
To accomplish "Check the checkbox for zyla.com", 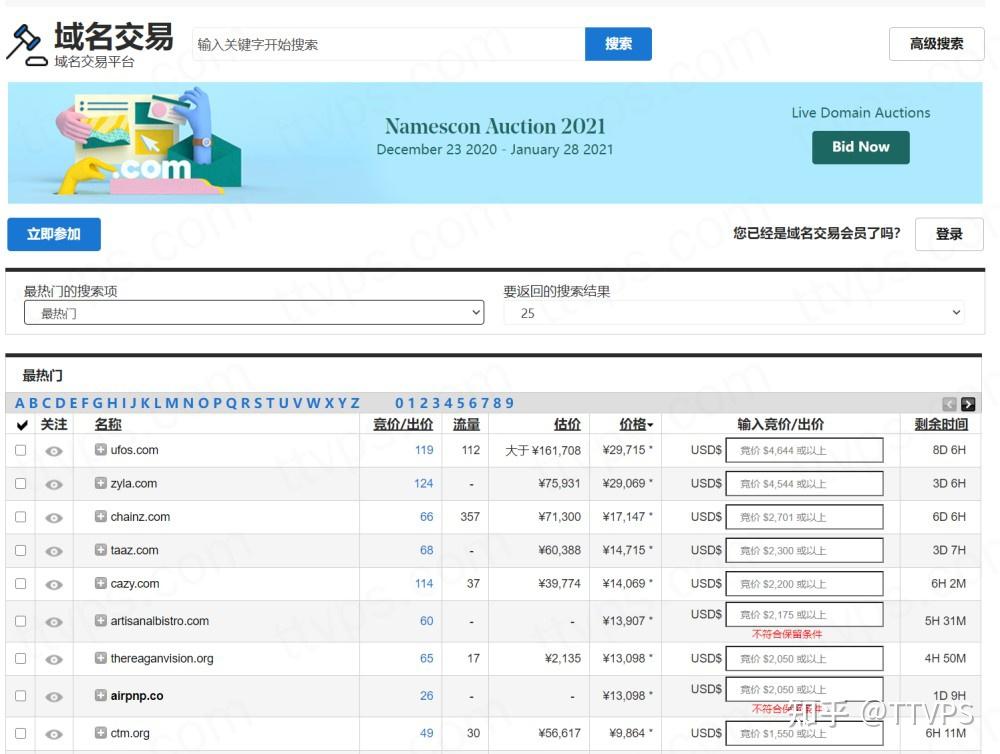I will tap(20, 484).
